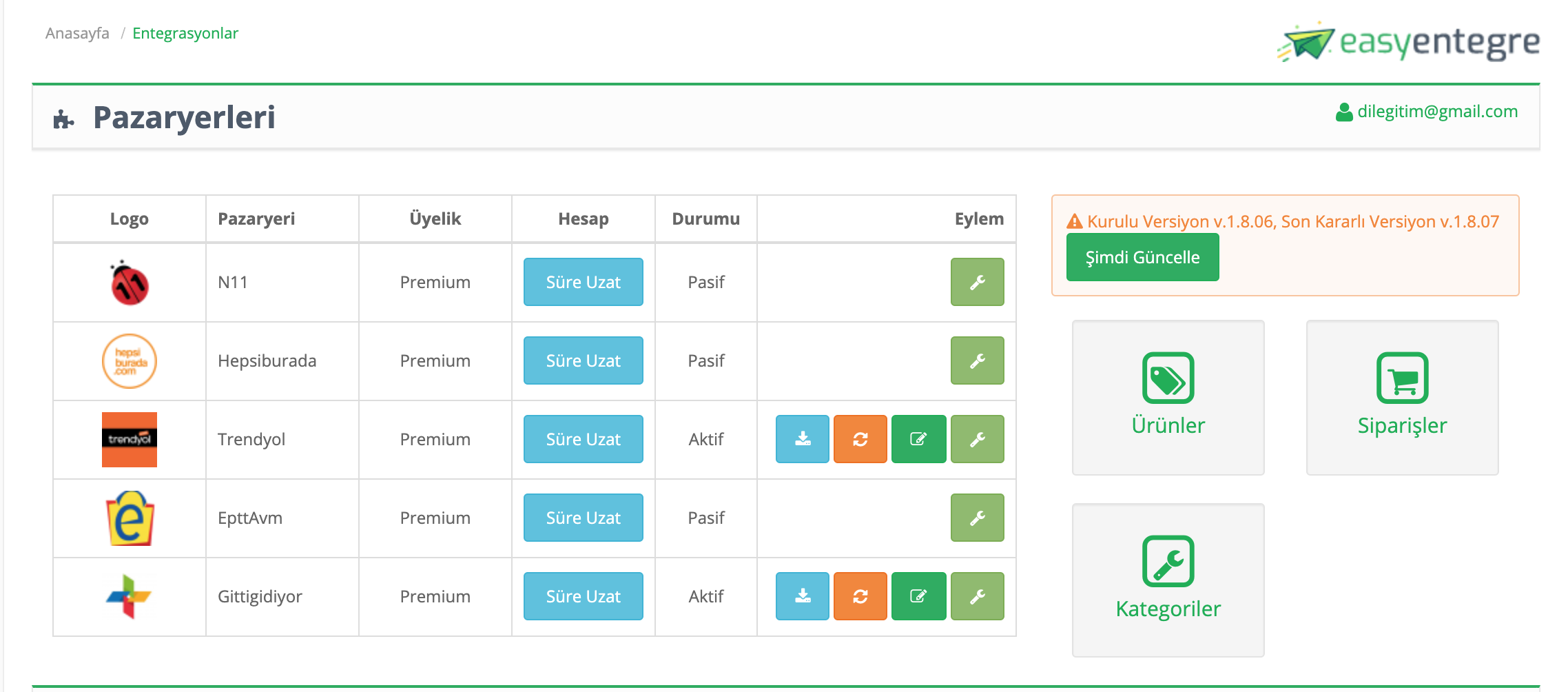Click the Logo column header
Screen dimensions: 1568x692
pos(130,219)
